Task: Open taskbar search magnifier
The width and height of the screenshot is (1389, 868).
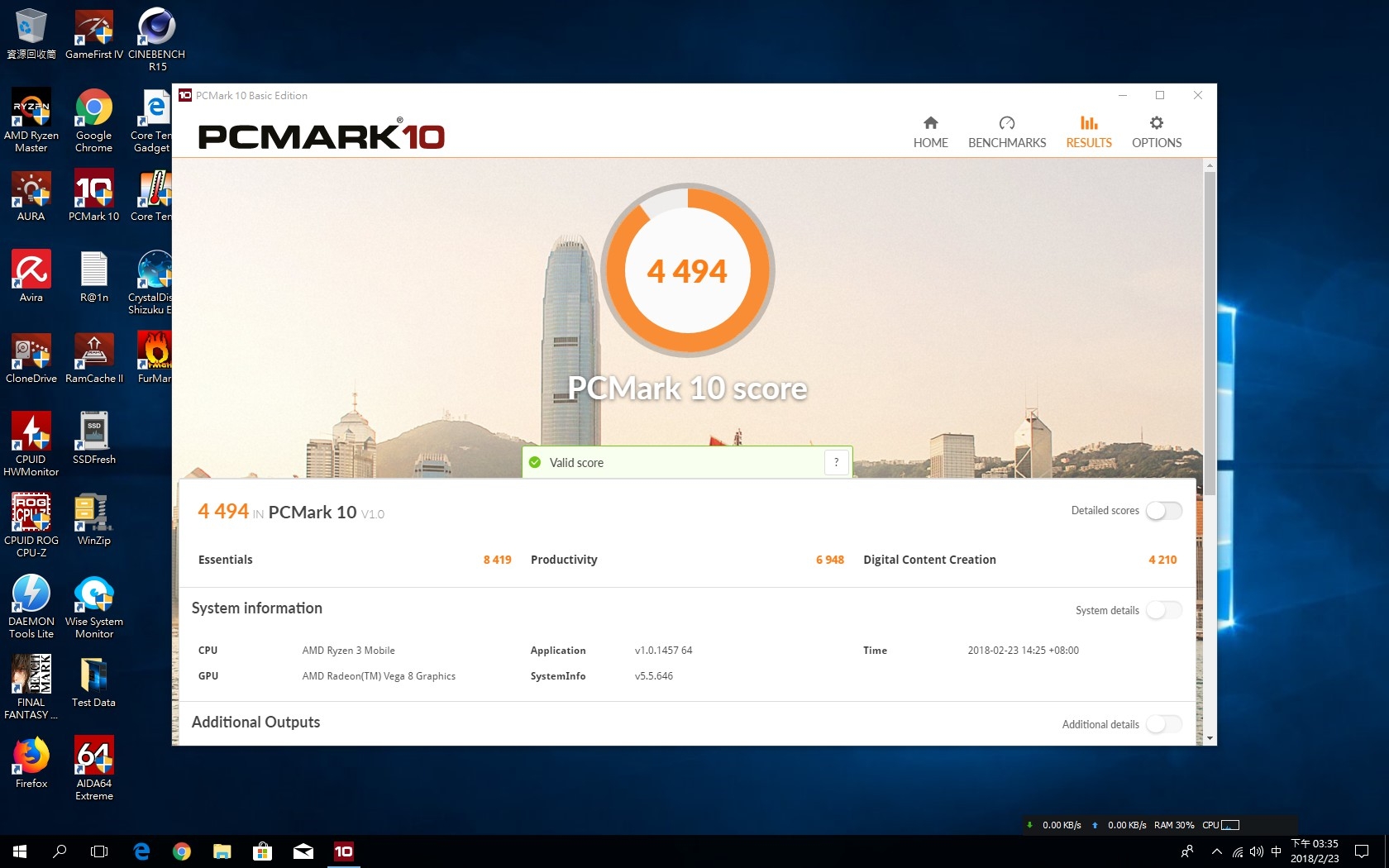Action: pos(60,851)
